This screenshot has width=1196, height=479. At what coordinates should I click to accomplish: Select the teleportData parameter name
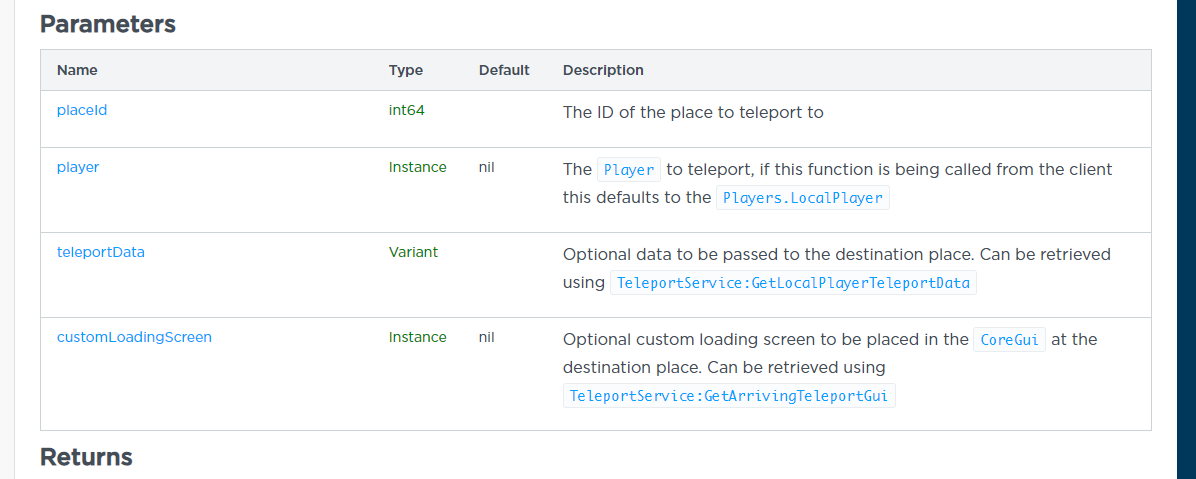pos(101,252)
